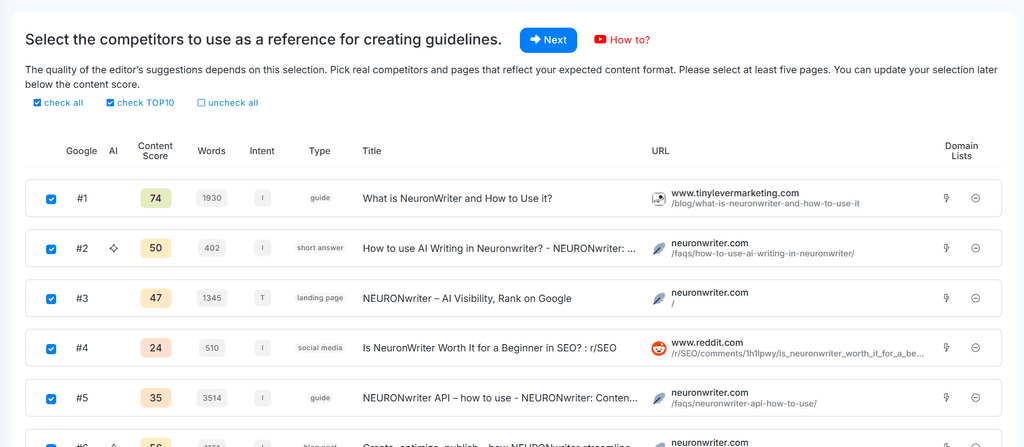Click the Reddit logo icon in row #4
The image size is (1024, 447).
click(658, 348)
